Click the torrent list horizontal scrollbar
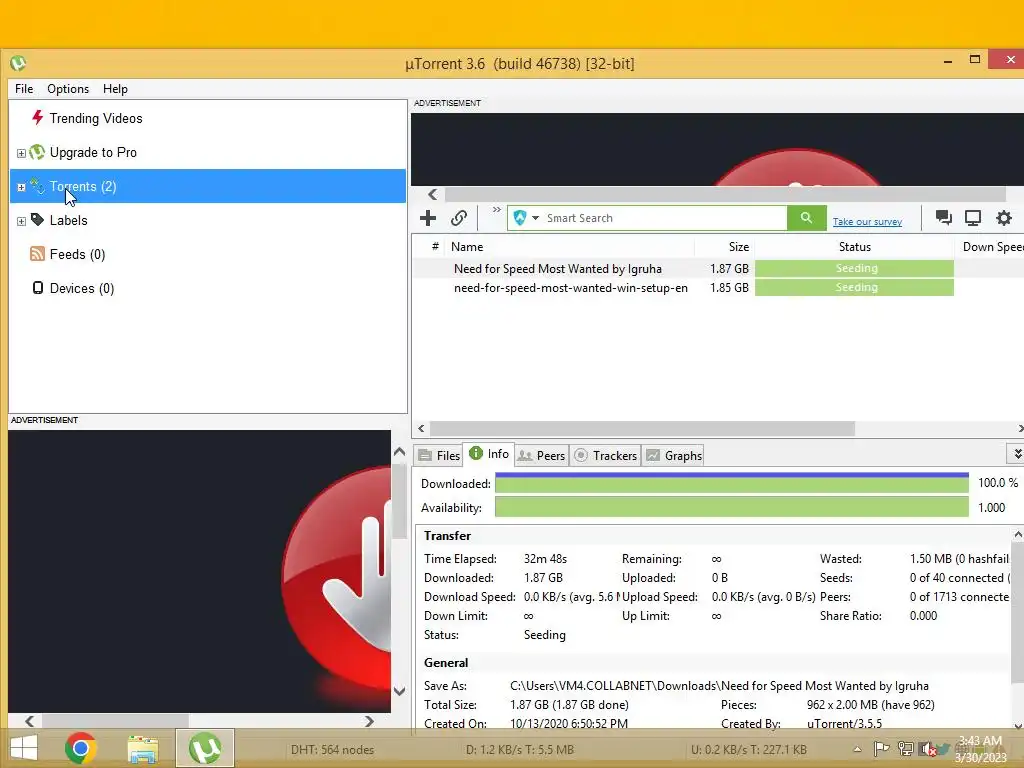This screenshot has width=1024, height=768. 642,428
